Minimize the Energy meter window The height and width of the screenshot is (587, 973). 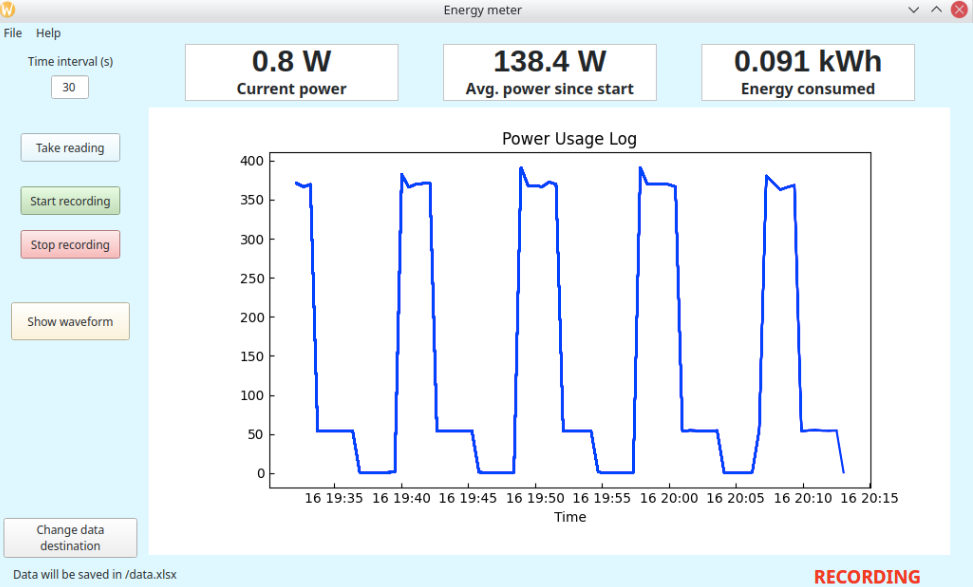913,10
